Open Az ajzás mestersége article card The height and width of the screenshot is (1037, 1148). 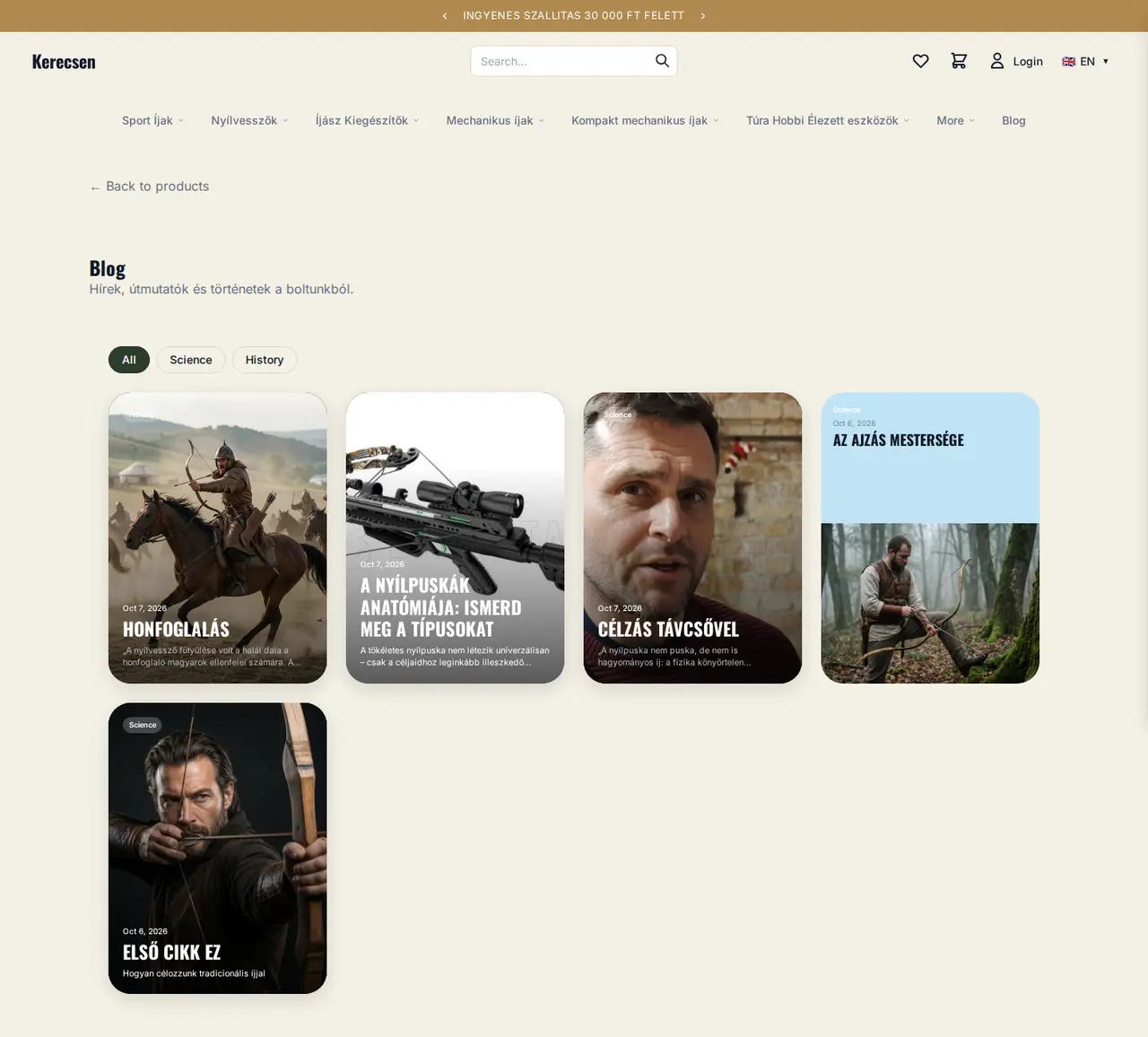(930, 537)
